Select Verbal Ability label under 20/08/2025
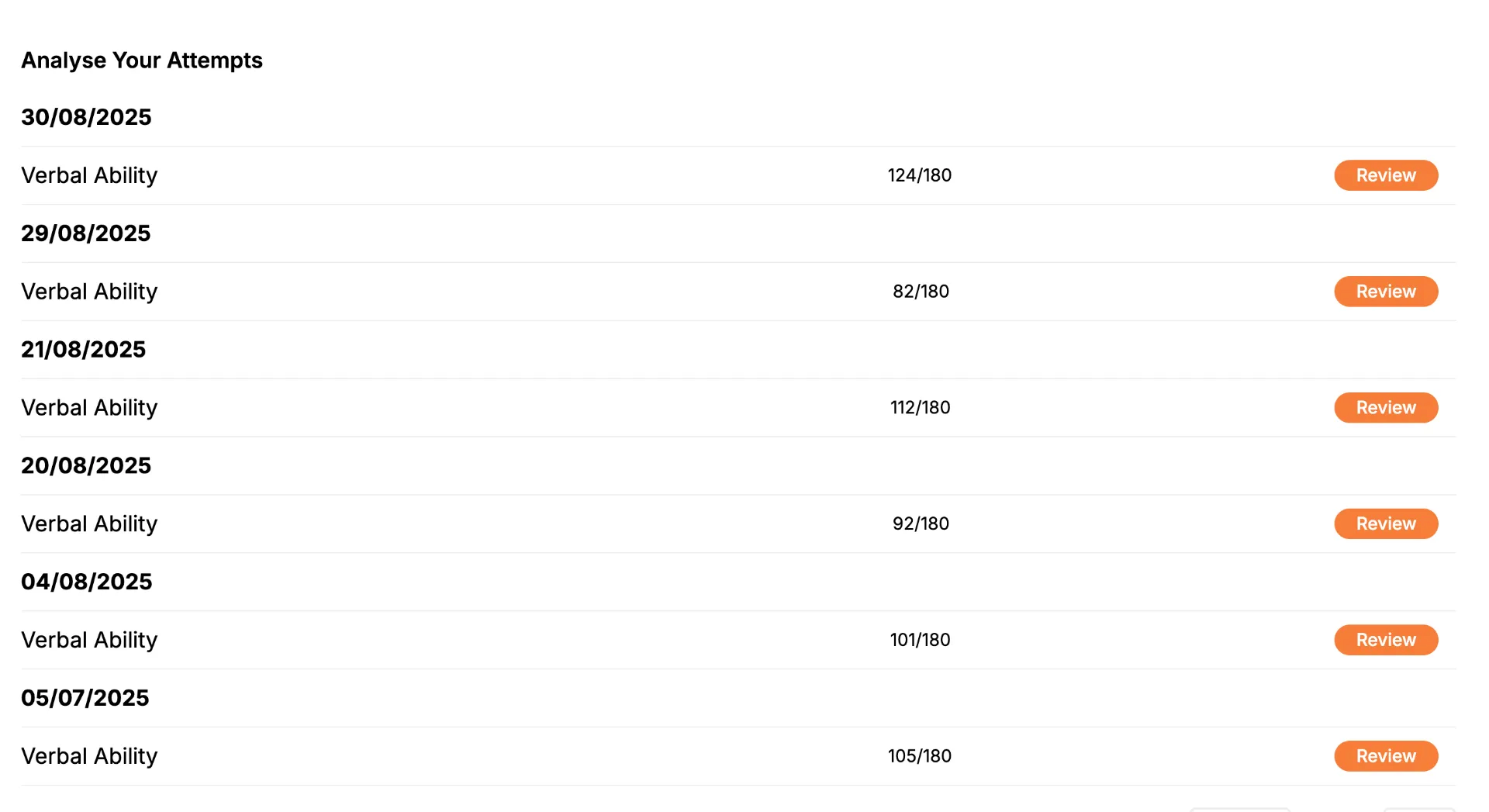1489x812 pixels. coord(89,523)
